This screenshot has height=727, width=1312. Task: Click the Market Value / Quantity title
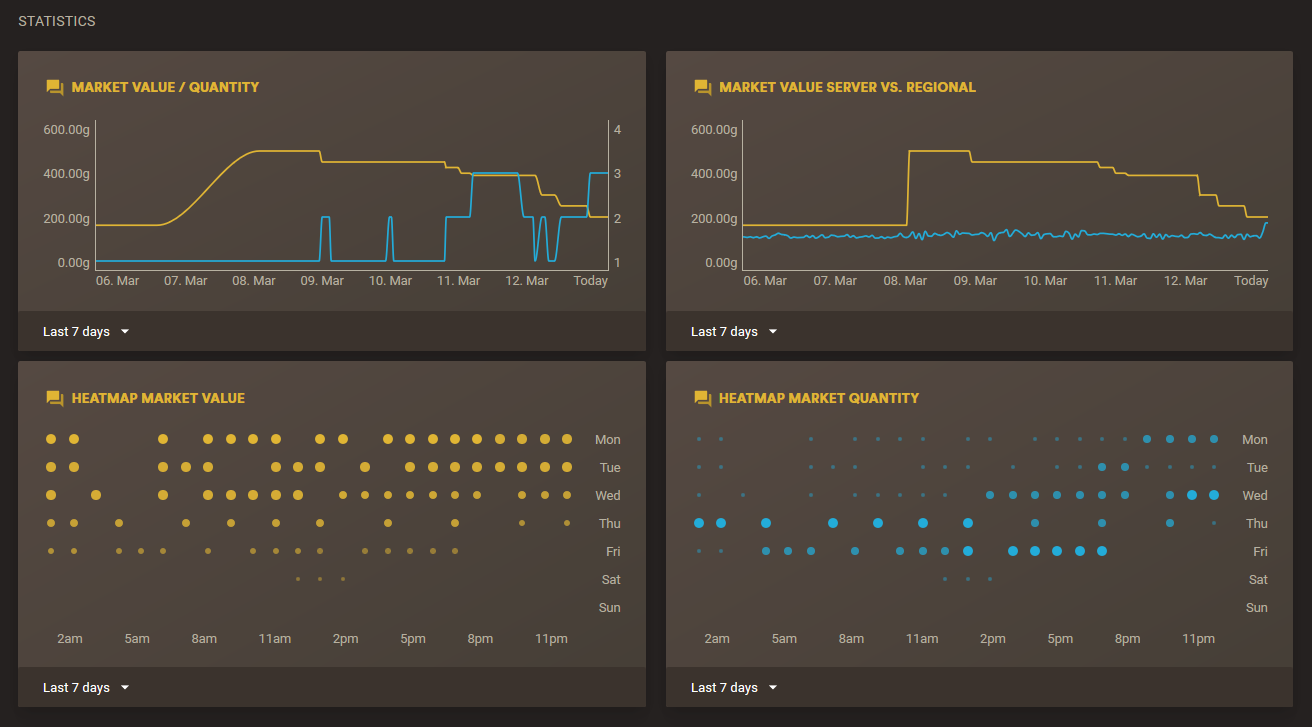coord(165,88)
